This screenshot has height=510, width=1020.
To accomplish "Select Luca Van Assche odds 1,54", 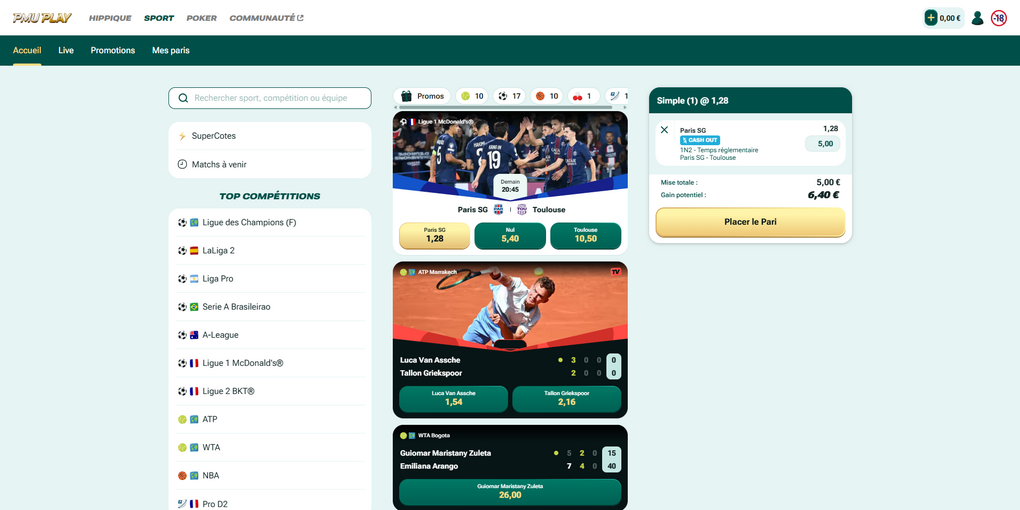I will (x=453, y=399).
